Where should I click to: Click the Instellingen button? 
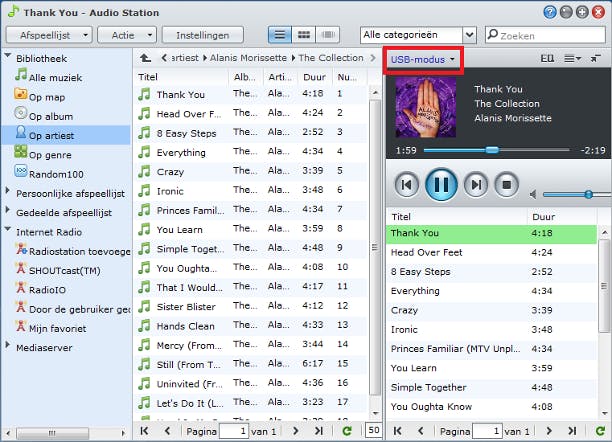(x=203, y=35)
